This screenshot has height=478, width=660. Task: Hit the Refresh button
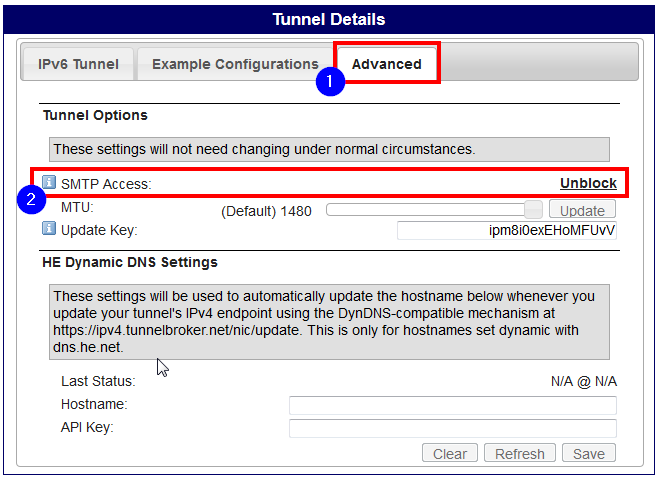pos(520,453)
